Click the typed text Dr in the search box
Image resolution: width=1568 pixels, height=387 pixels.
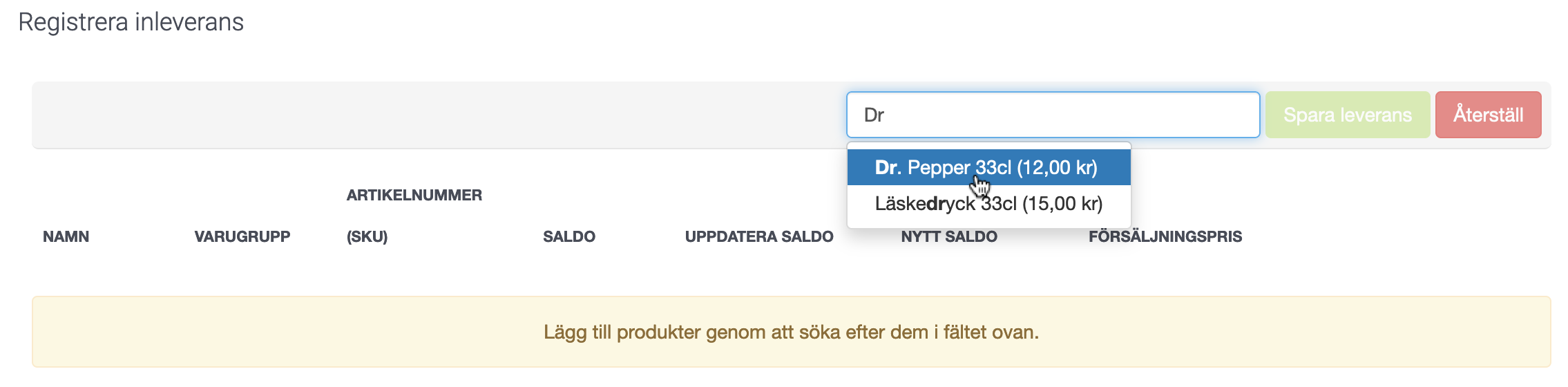click(874, 115)
